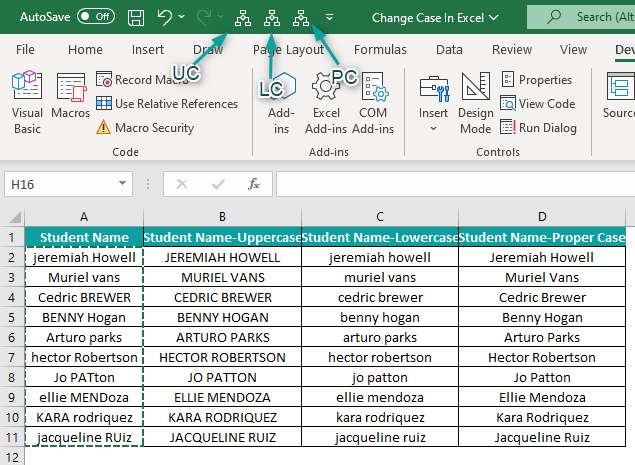Open the Macros dialog

(70, 96)
